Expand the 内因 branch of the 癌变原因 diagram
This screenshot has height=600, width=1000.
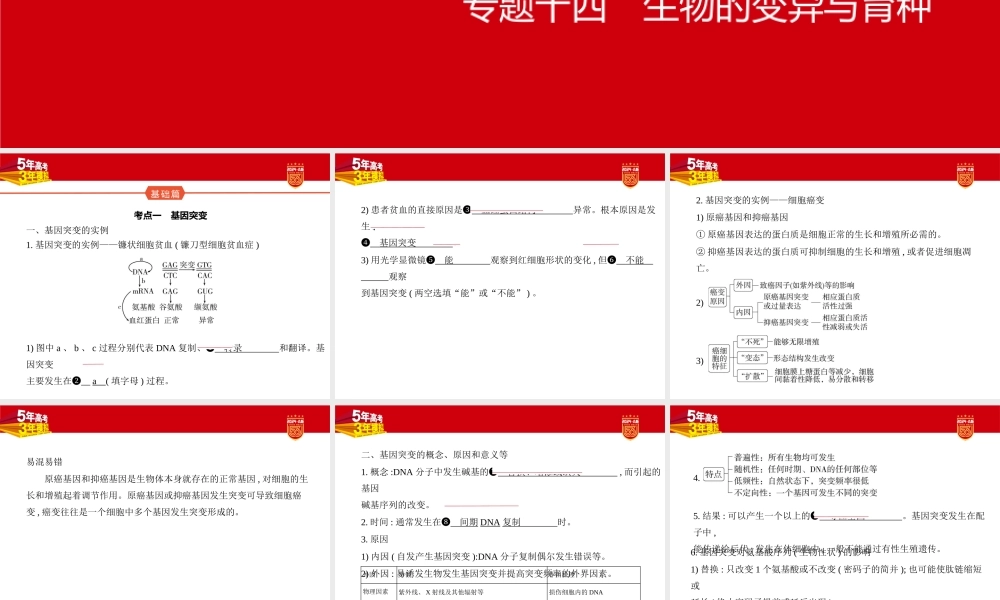[742, 313]
